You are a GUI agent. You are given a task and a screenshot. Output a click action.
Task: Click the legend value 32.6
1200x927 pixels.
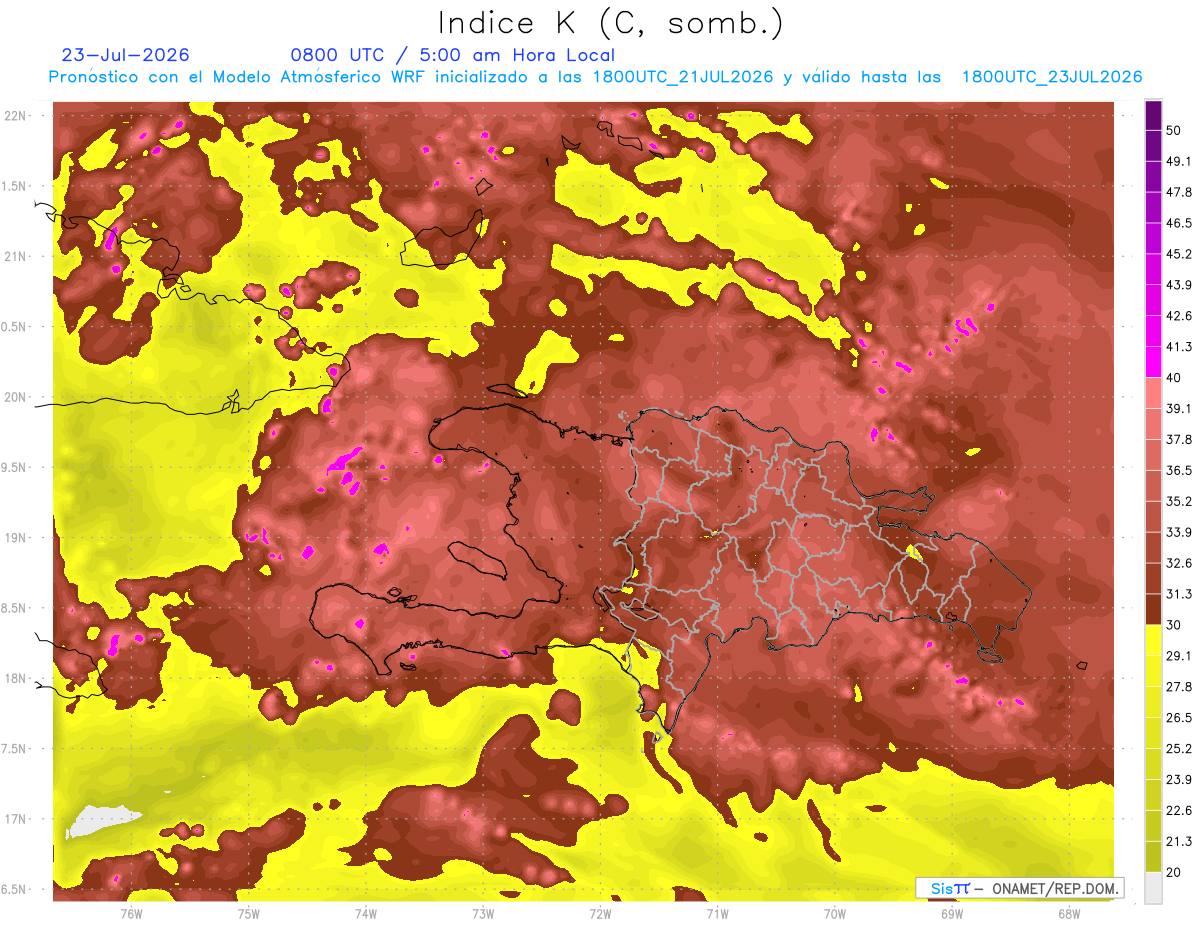pyautogui.click(x=1178, y=563)
